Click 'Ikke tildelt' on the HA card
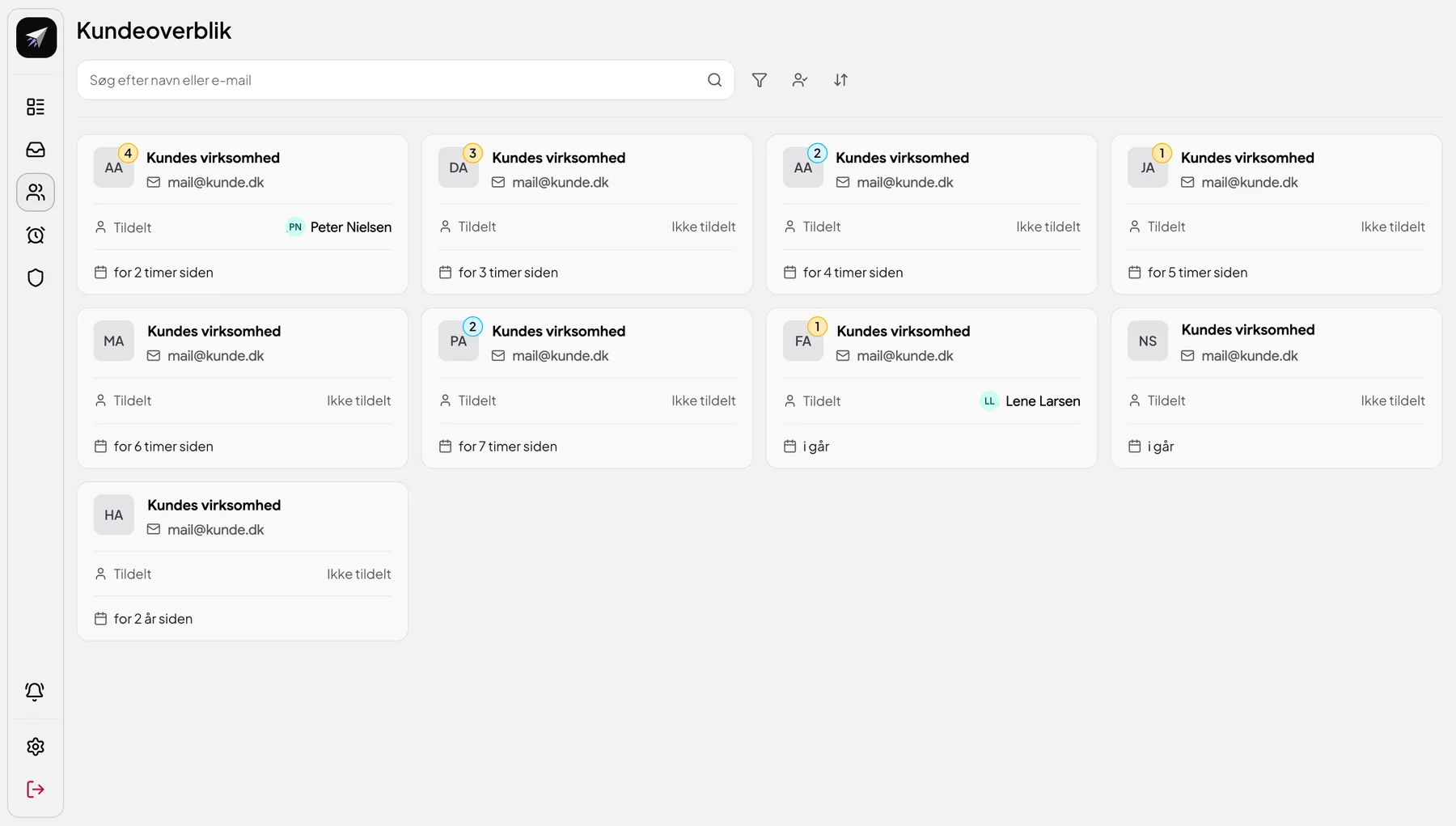Image resolution: width=1456 pixels, height=826 pixels. (x=359, y=574)
